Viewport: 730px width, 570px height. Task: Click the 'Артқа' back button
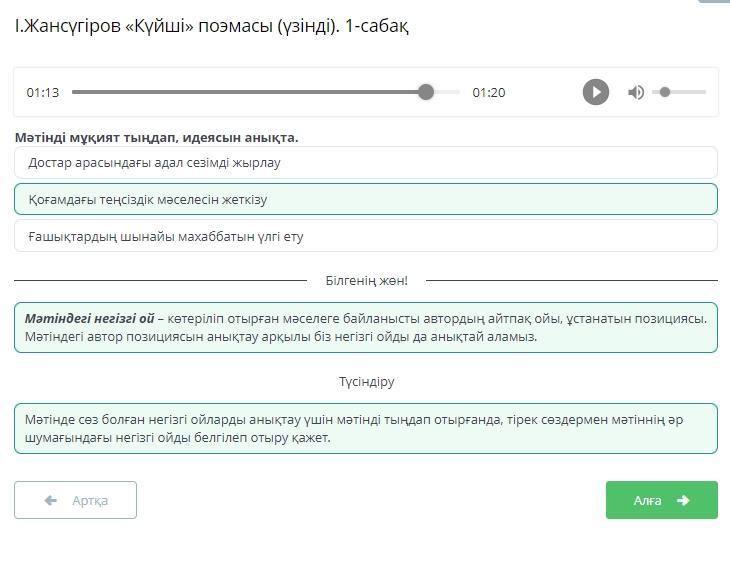(x=75, y=500)
